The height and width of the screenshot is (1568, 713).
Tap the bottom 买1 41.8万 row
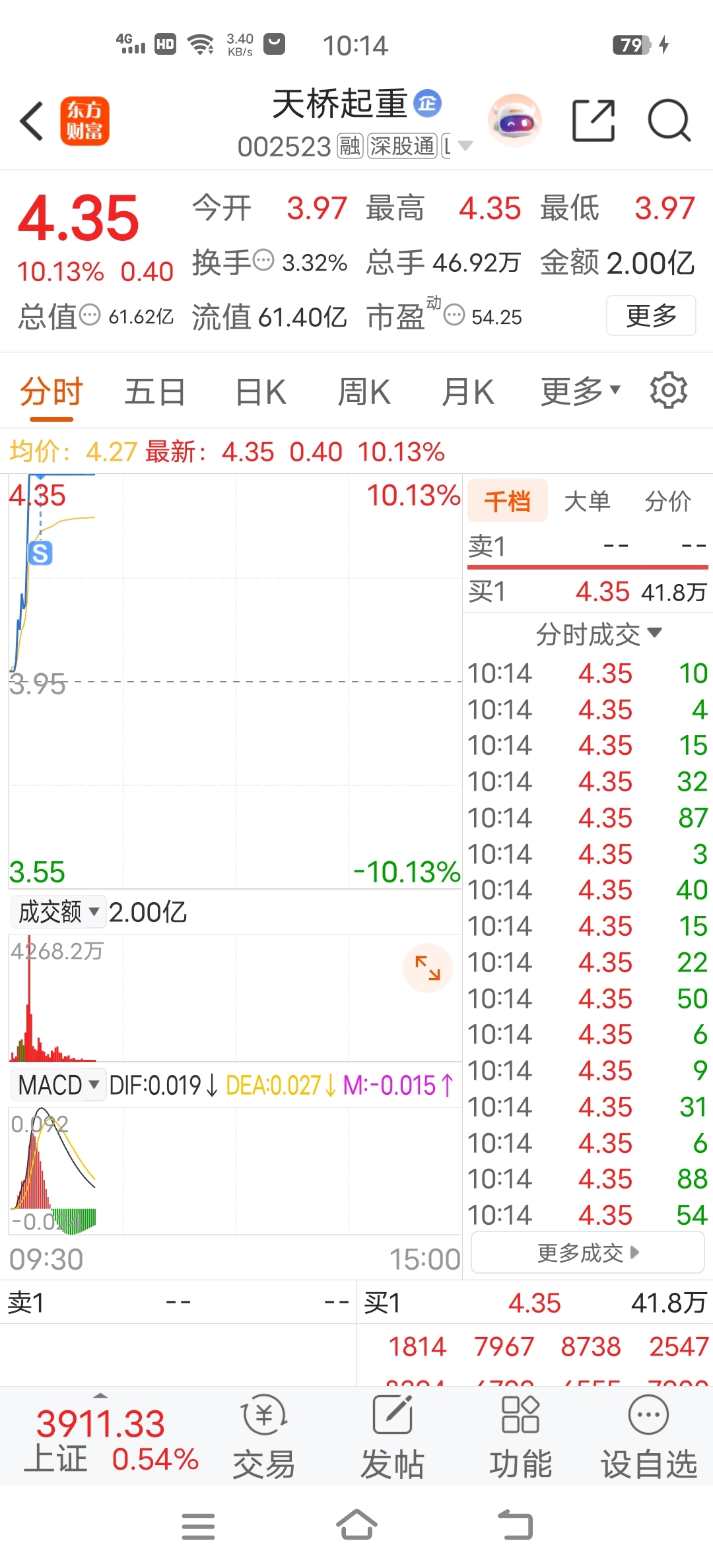(535, 1303)
